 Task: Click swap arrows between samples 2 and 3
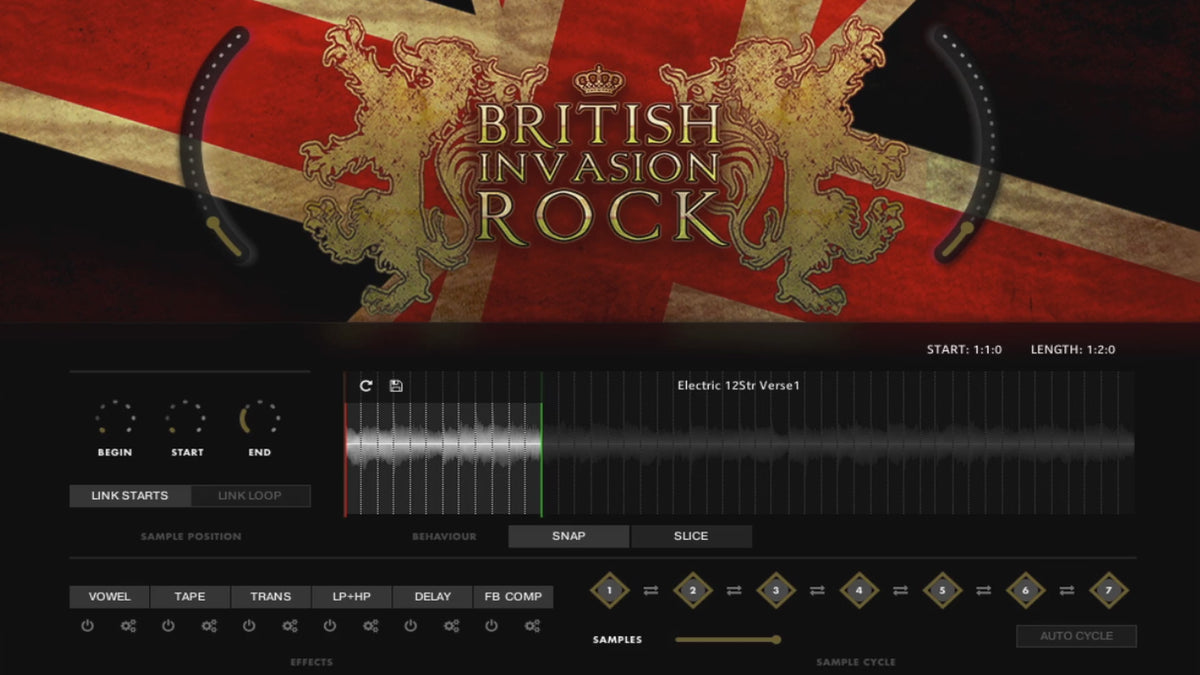tap(734, 591)
